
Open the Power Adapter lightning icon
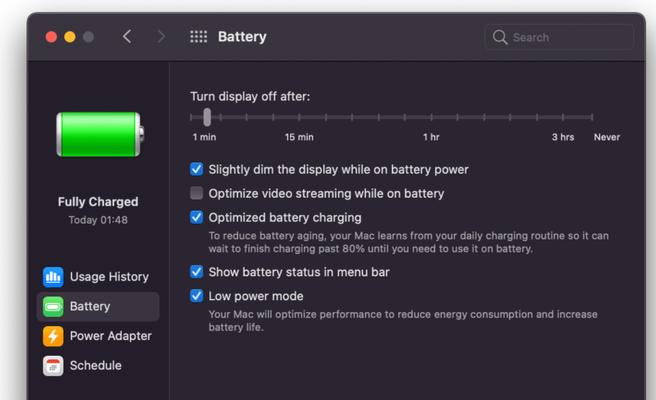[x=53, y=336]
